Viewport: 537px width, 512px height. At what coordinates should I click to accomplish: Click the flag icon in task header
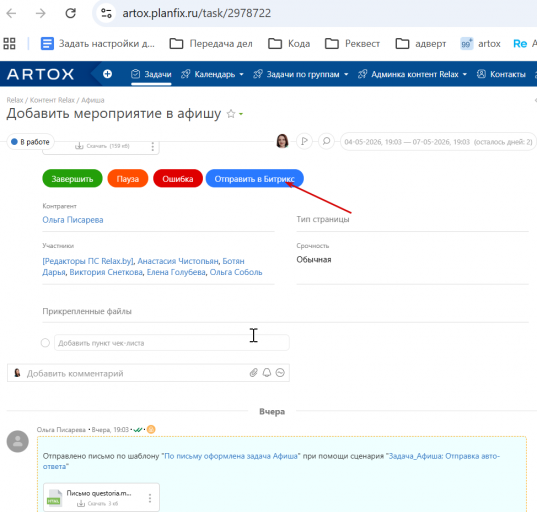coord(304,141)
